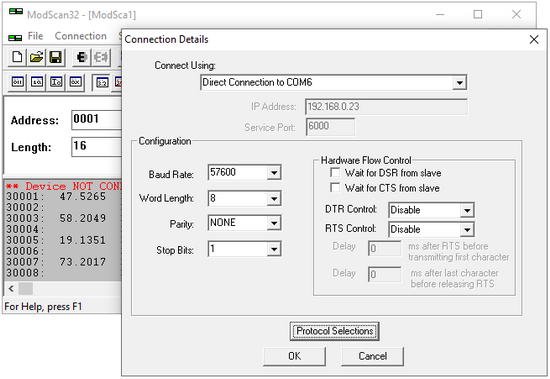Close the Connection Details dialog
The image size is (550, 379).
[x=534, y=39]
